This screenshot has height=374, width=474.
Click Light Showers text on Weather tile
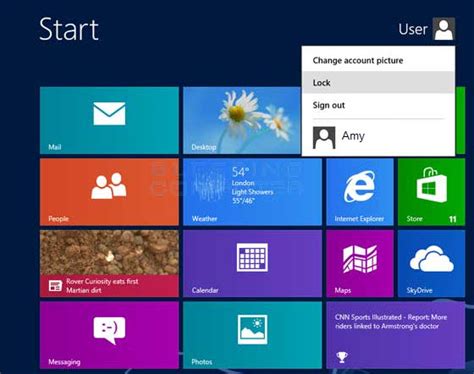[x=252, y=192]
